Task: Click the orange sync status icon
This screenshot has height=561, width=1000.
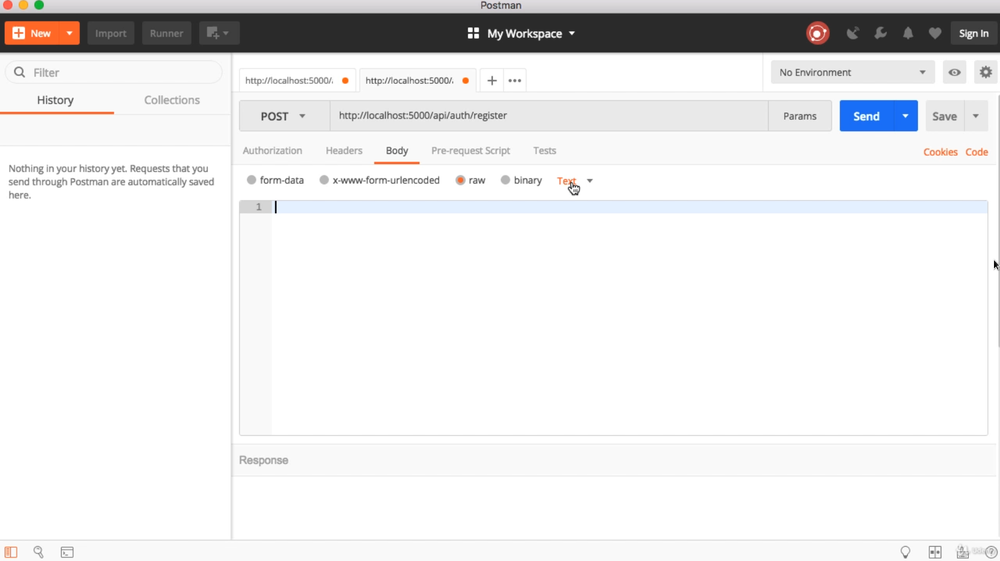Action: pyautogui.click(x=818, y=33)
